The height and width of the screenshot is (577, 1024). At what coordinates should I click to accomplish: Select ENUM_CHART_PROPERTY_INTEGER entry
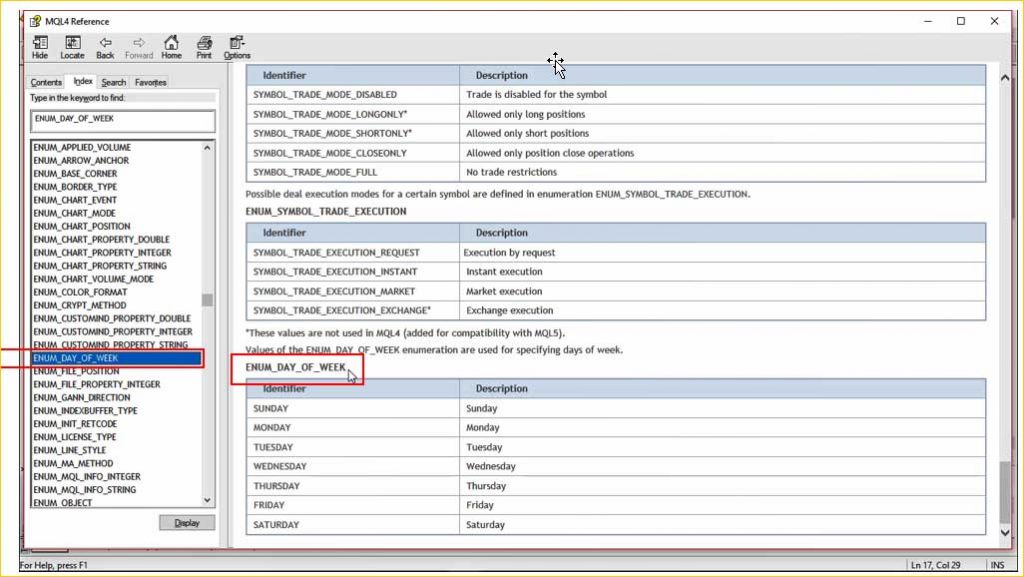pyautogui.click(x=103, y=253)
